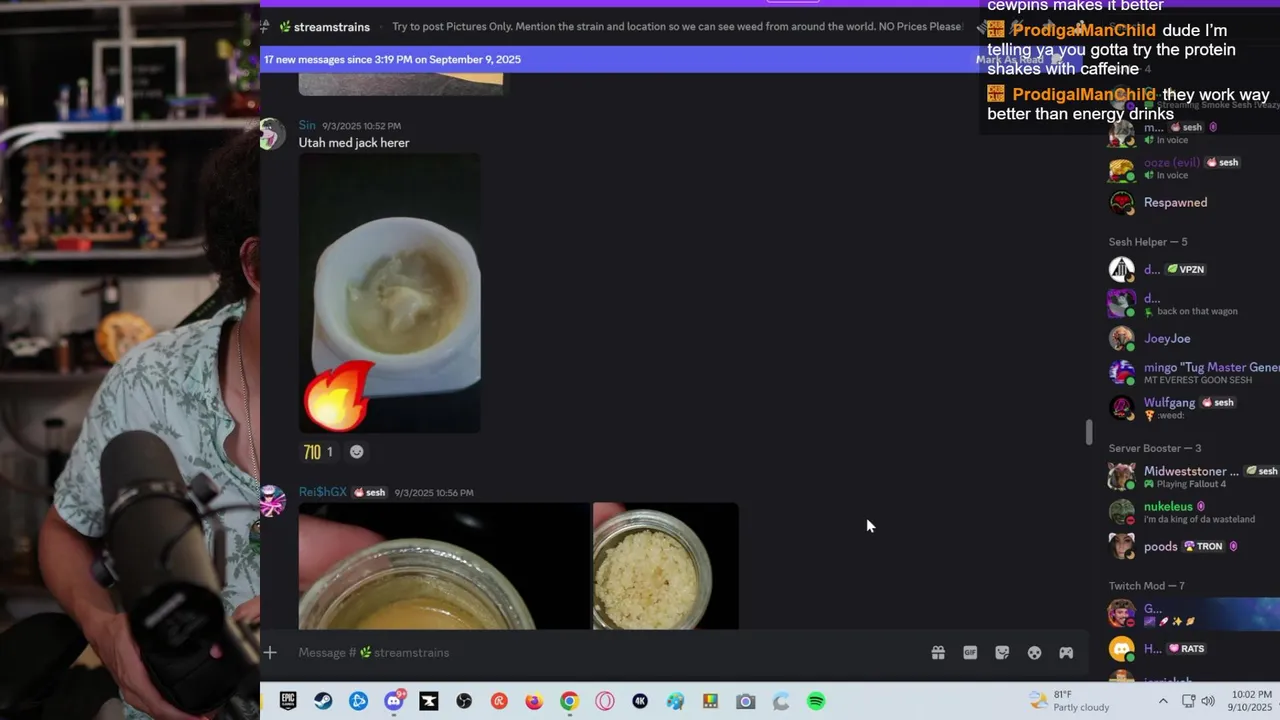Screen dimensions: 1280x720
Task: Open the emoji picker in message bar
Action: tap(1034, 653)
